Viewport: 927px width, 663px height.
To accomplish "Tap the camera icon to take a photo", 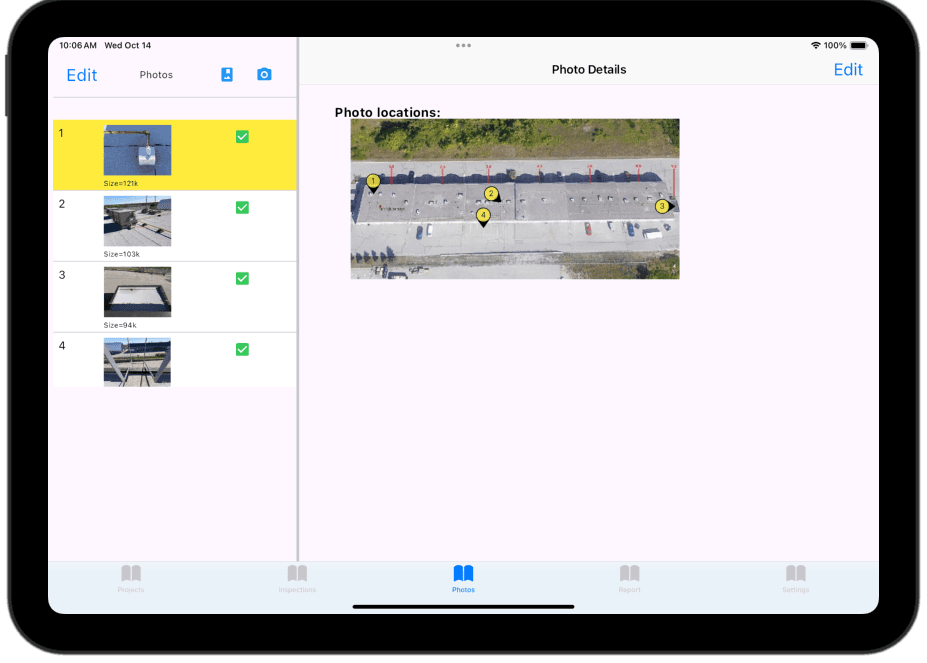I will (x=264, y=75).
